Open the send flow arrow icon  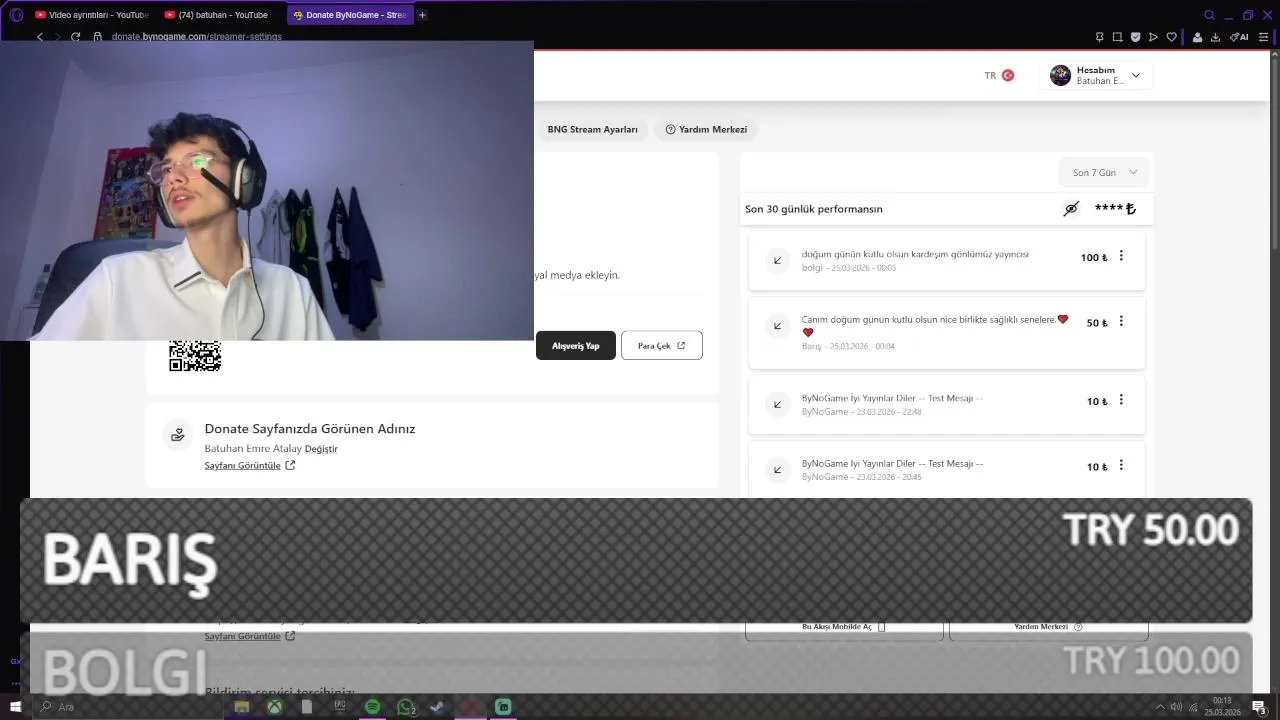click(1153, 37)
